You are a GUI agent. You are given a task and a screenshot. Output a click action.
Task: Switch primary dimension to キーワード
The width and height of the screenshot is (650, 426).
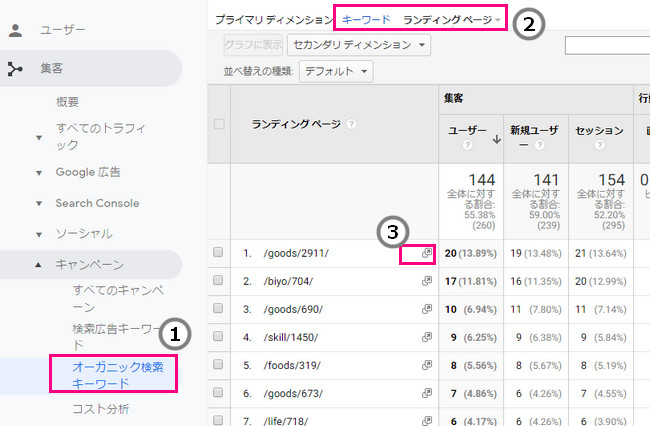click(x=366, y=19)
